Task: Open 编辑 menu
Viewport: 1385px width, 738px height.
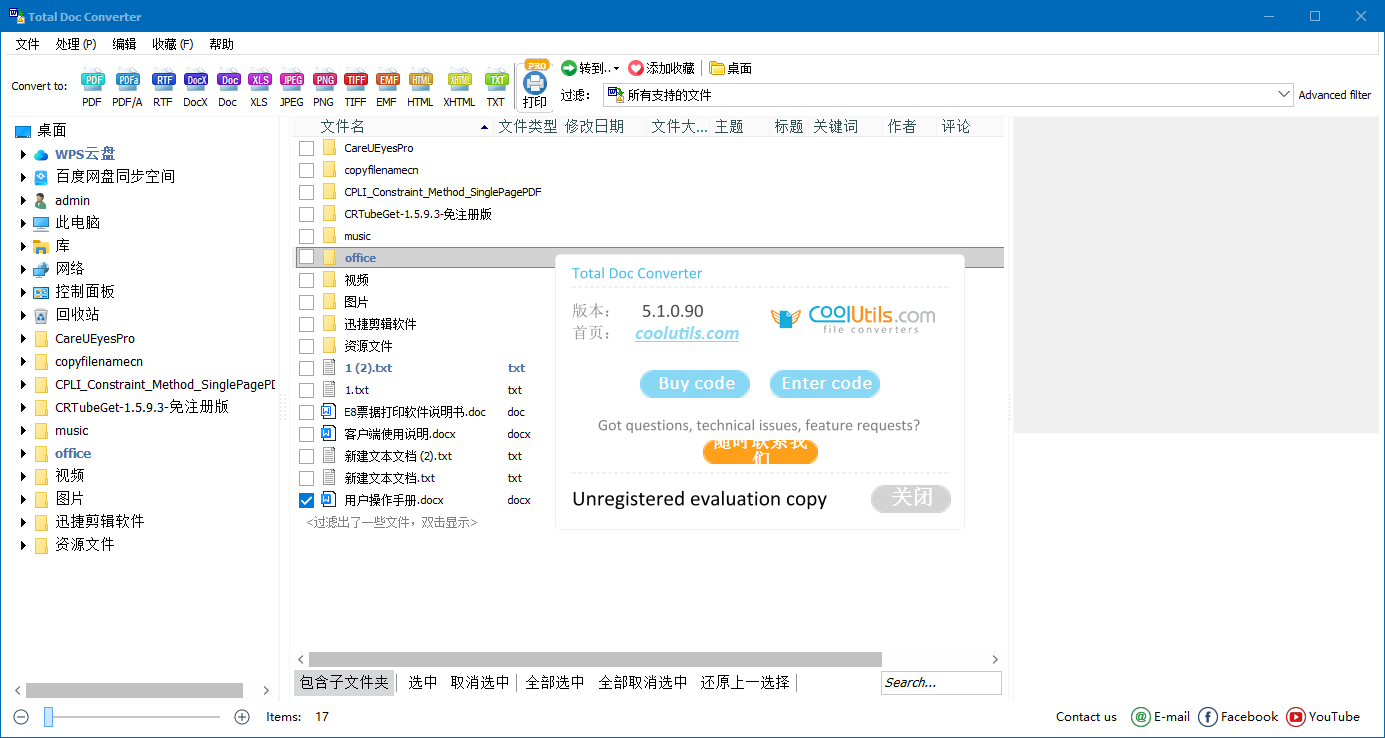Action: pyautogui.click(x=125, y=44)
